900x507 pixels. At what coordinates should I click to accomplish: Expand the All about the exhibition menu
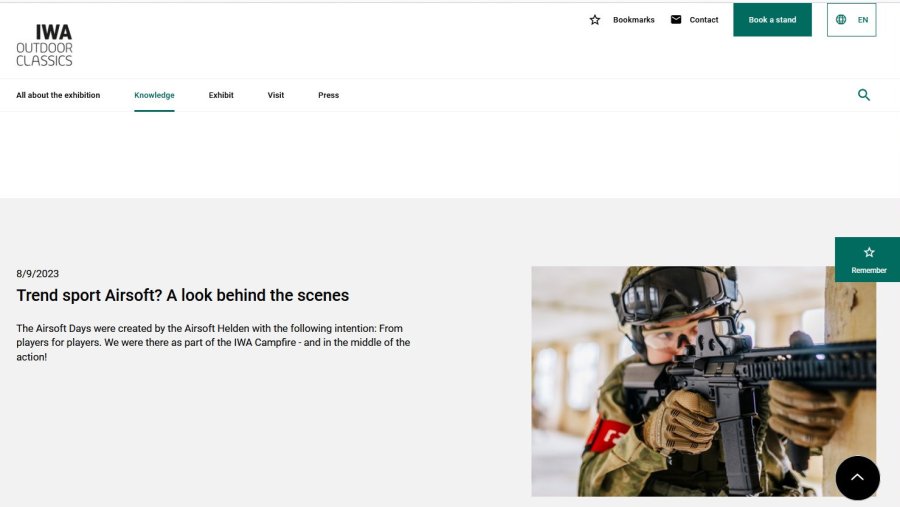point(58,95)
